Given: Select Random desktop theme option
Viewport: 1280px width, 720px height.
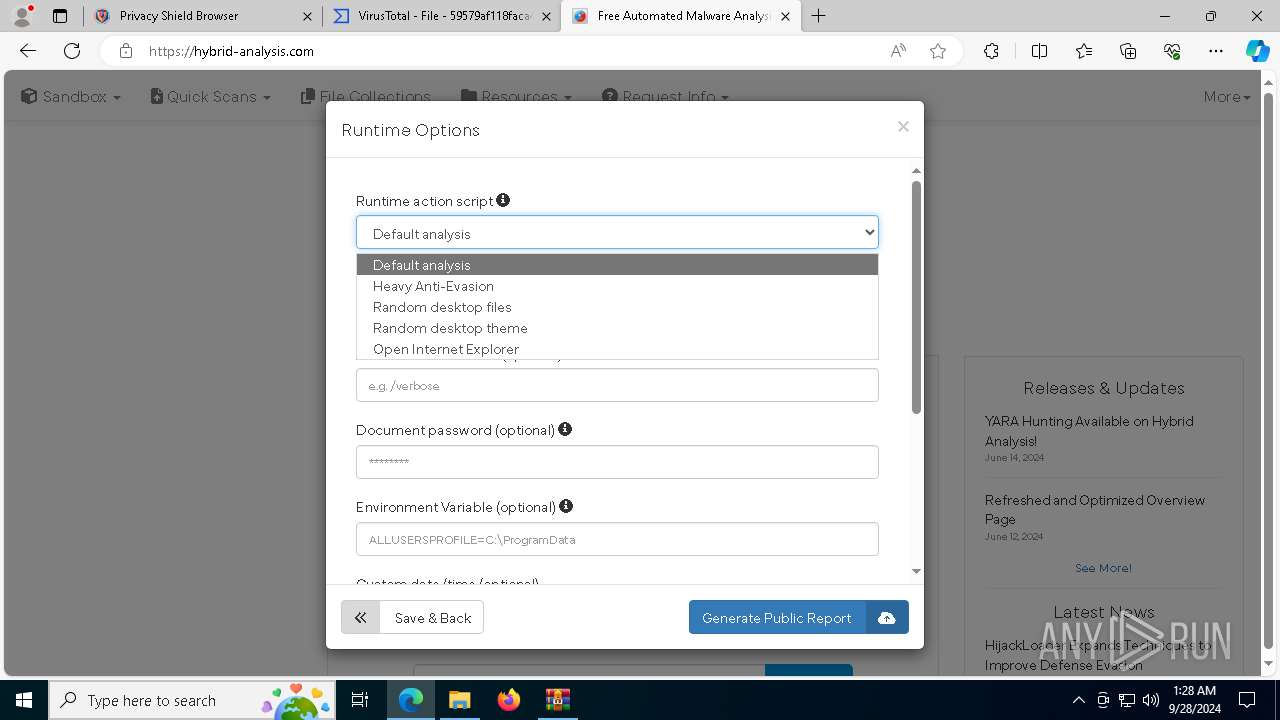Looking at the screenshot, I should (x=617, y=328).
